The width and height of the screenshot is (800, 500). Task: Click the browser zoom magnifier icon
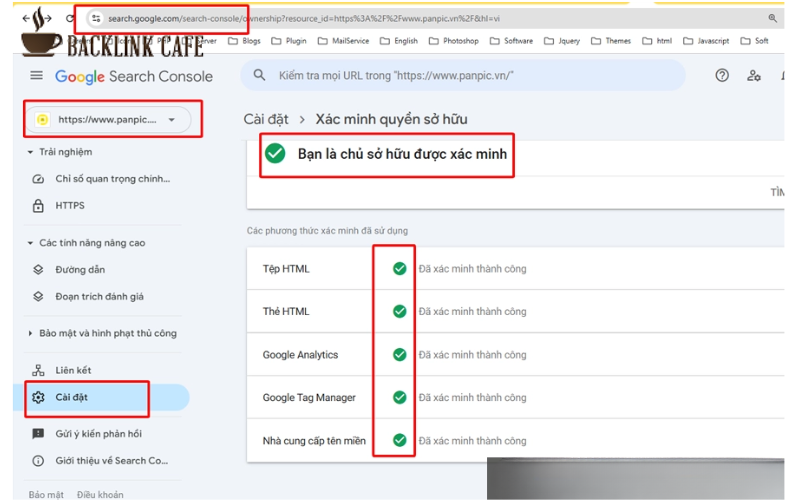click(x=772, y=18)
